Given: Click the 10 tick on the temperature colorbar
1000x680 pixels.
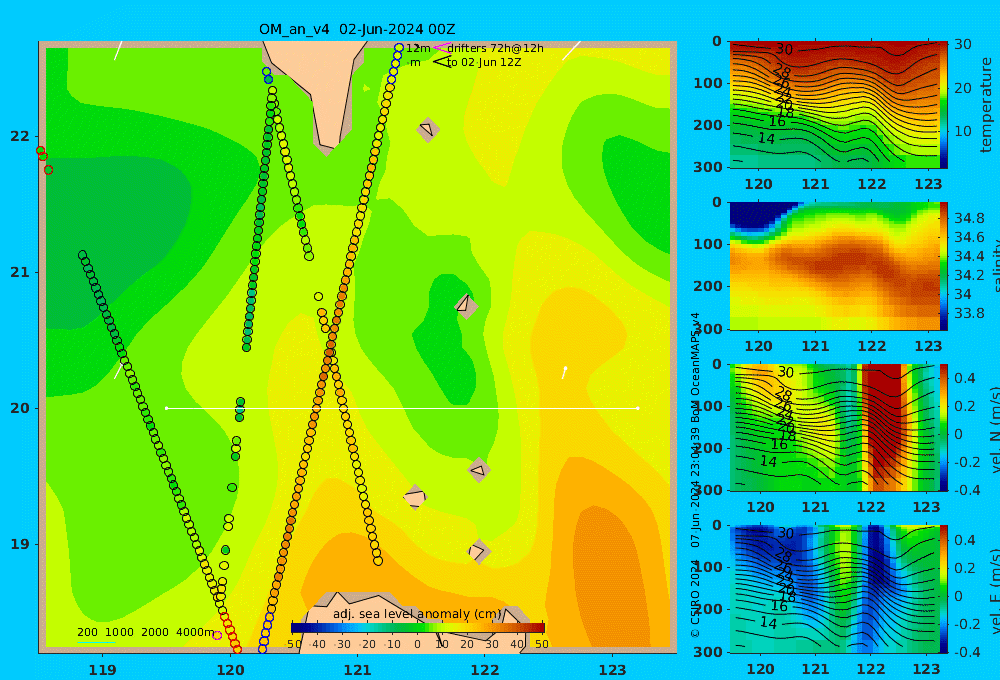Looking at the screenshot, I should point(962,131).
